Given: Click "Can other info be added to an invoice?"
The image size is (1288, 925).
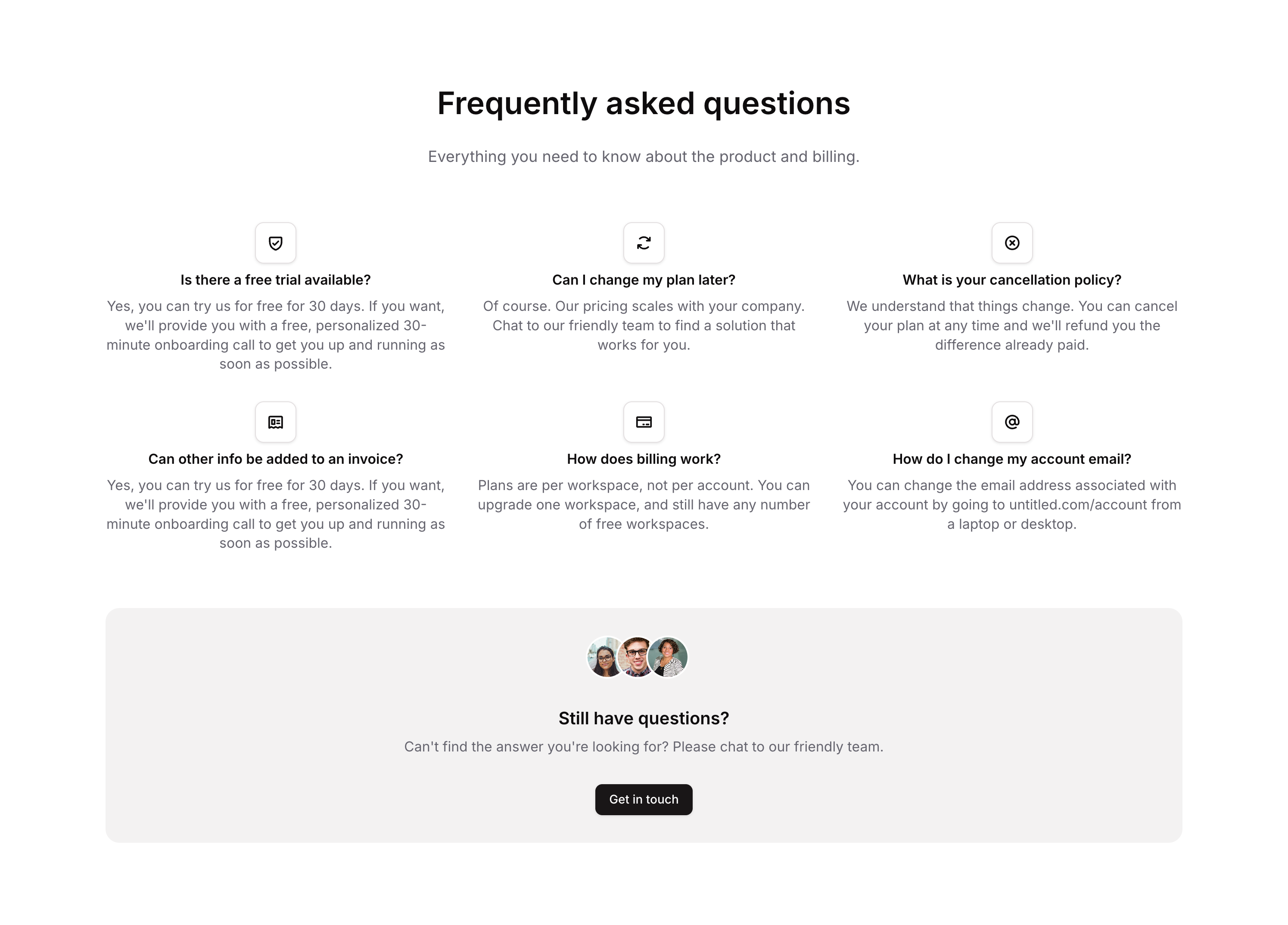Looking at the screenshot, I should click(x=275, y=459).
